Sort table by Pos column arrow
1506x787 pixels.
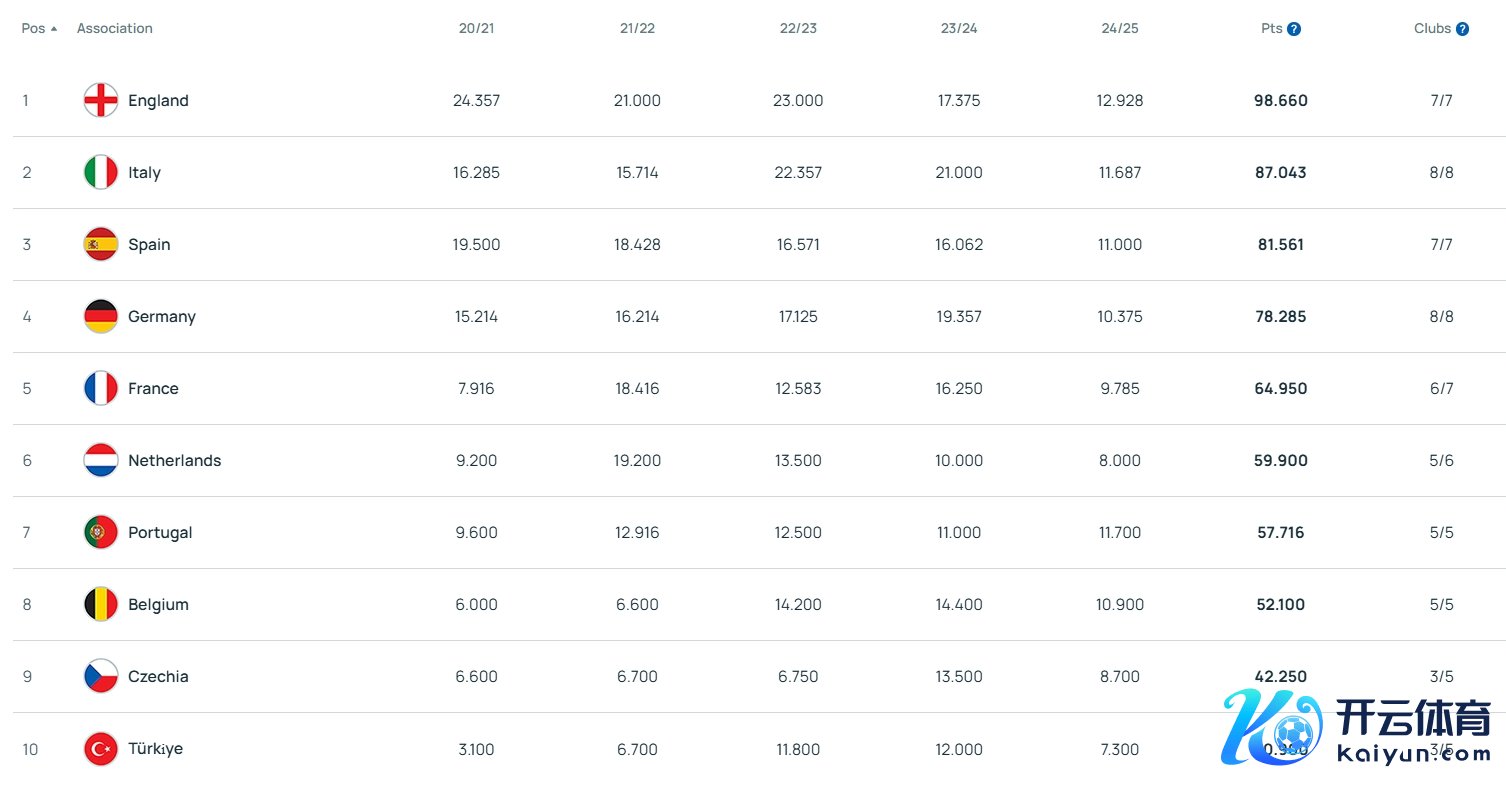click(53, 29)
